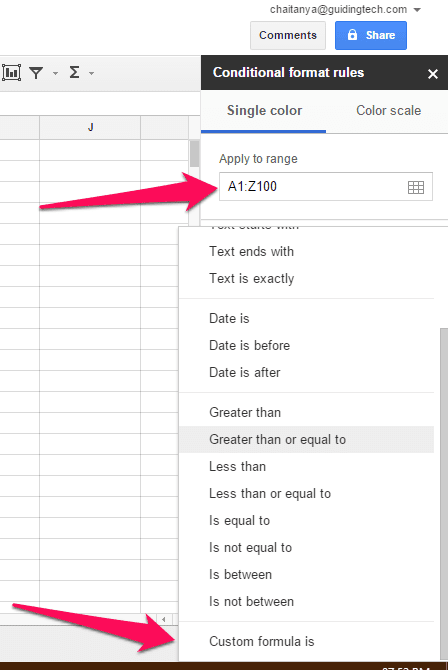
Task: Click the Comments button
Action: click(288, 35)
